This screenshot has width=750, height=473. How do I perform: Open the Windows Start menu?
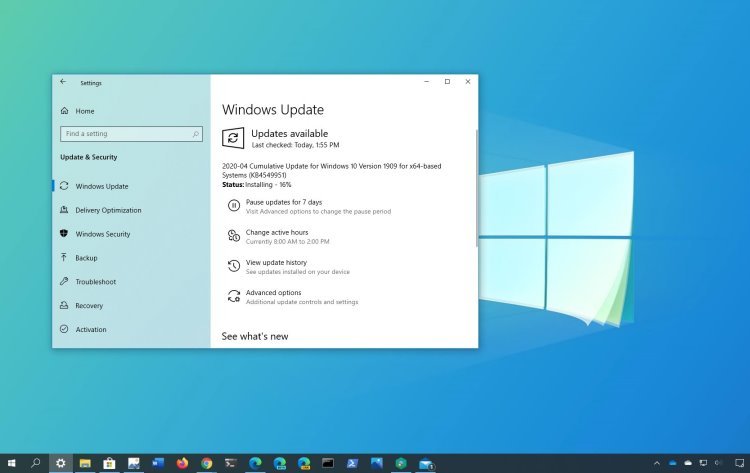pos(11,463)
